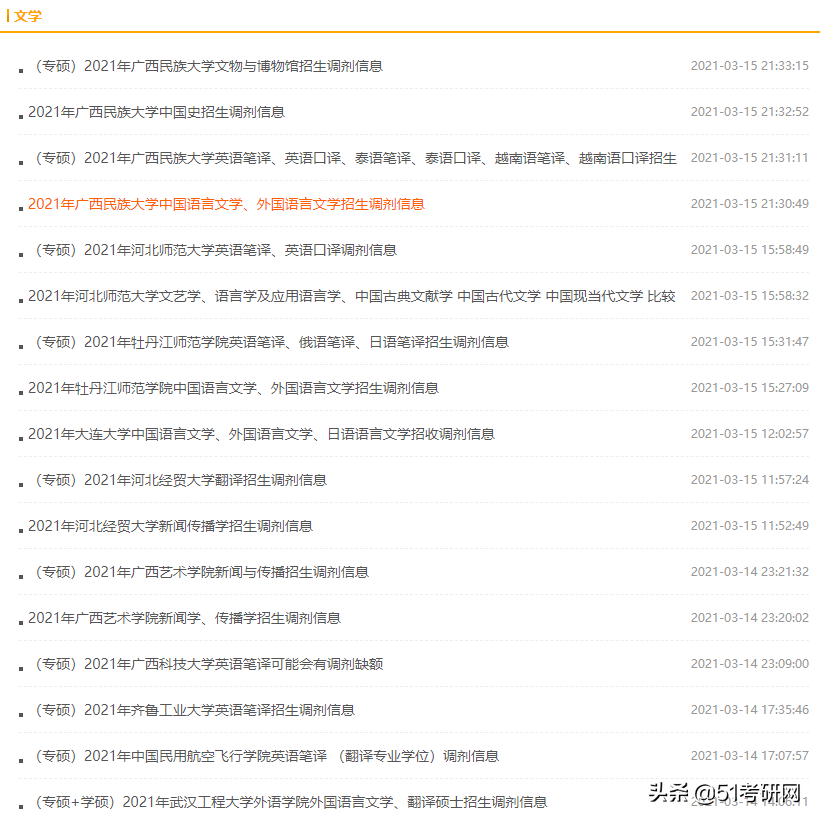Open the highlighted 广西民族大学中国语言文学 adjustment notice
Image resolution: width=820 pixels, height=822 pixels.
click(228, 204)
